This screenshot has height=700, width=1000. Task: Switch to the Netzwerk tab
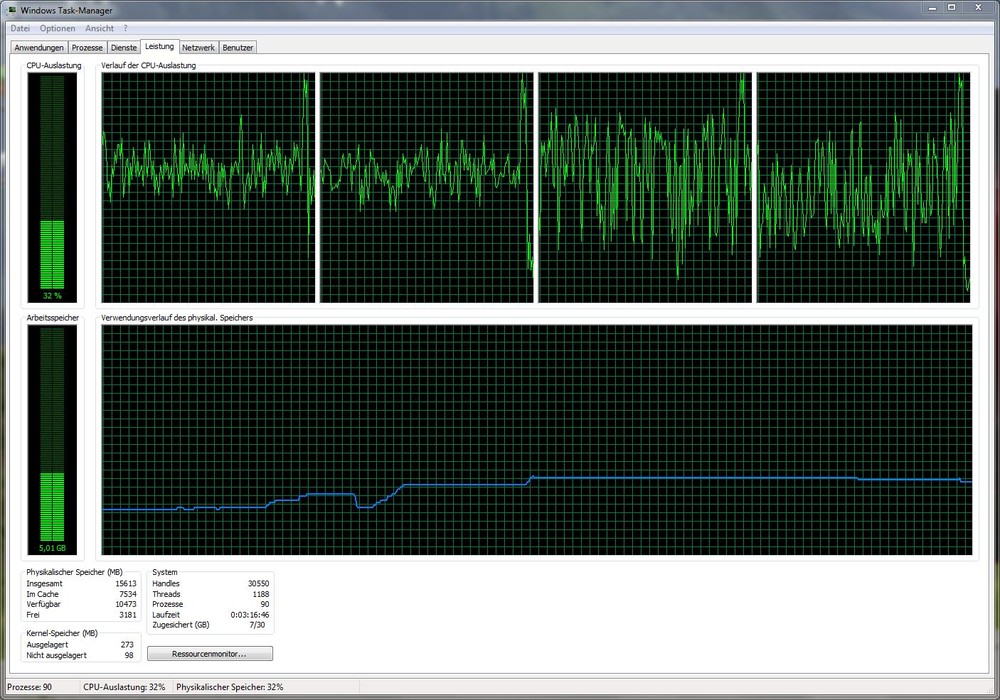pyautogui.click(x=198, y=47)
